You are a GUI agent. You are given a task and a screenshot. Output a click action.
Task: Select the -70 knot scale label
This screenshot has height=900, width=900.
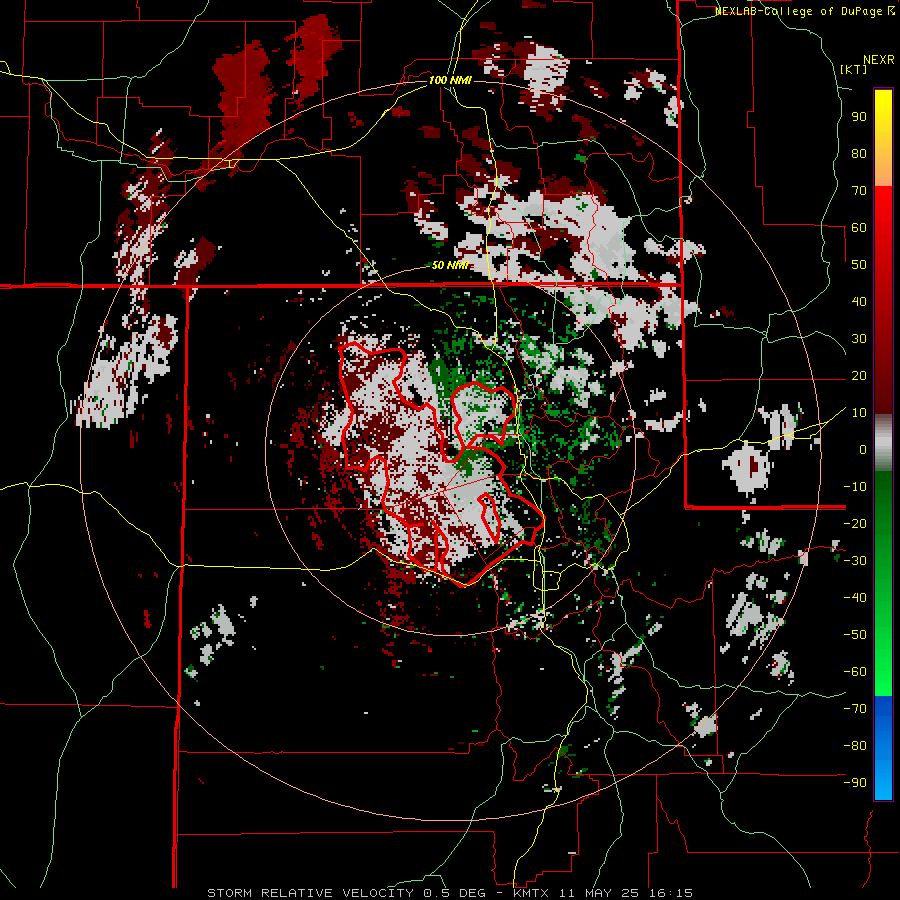(855, 709)
